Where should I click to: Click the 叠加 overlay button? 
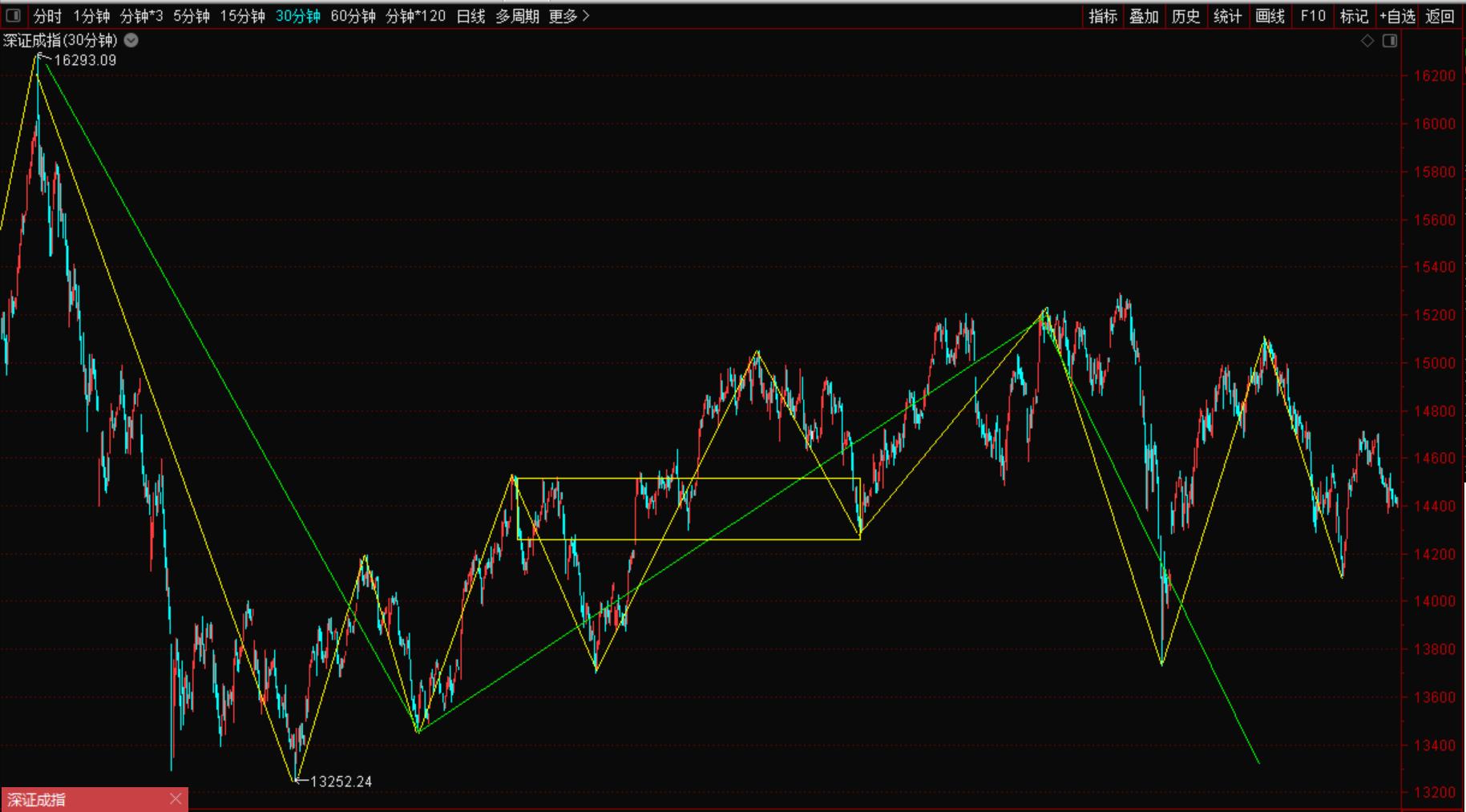(x=1145, y=16)
